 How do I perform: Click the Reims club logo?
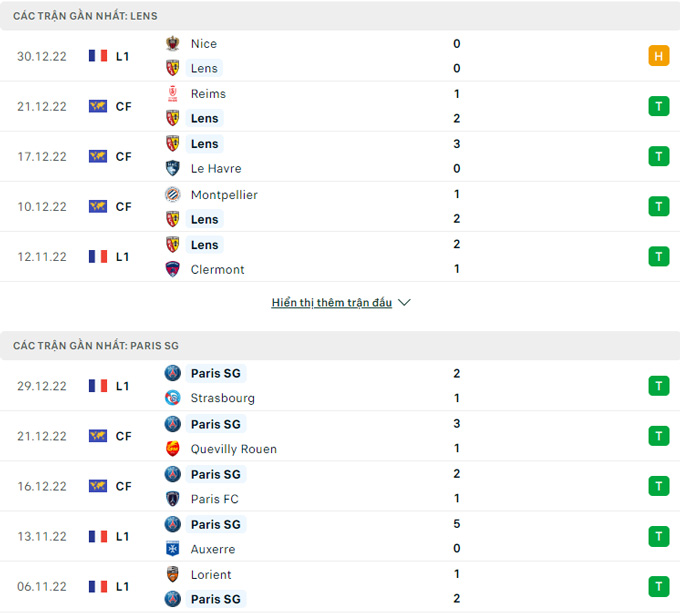[173, 94]
